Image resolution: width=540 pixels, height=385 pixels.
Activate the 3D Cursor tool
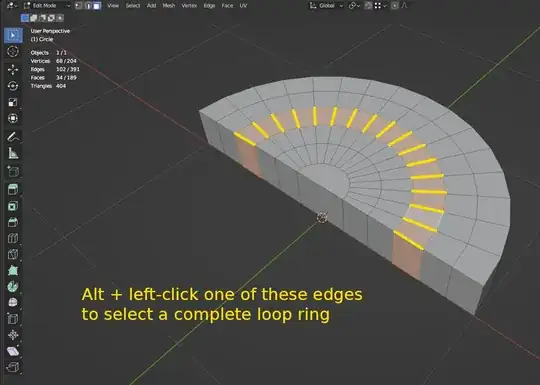[x=13, y=52]
